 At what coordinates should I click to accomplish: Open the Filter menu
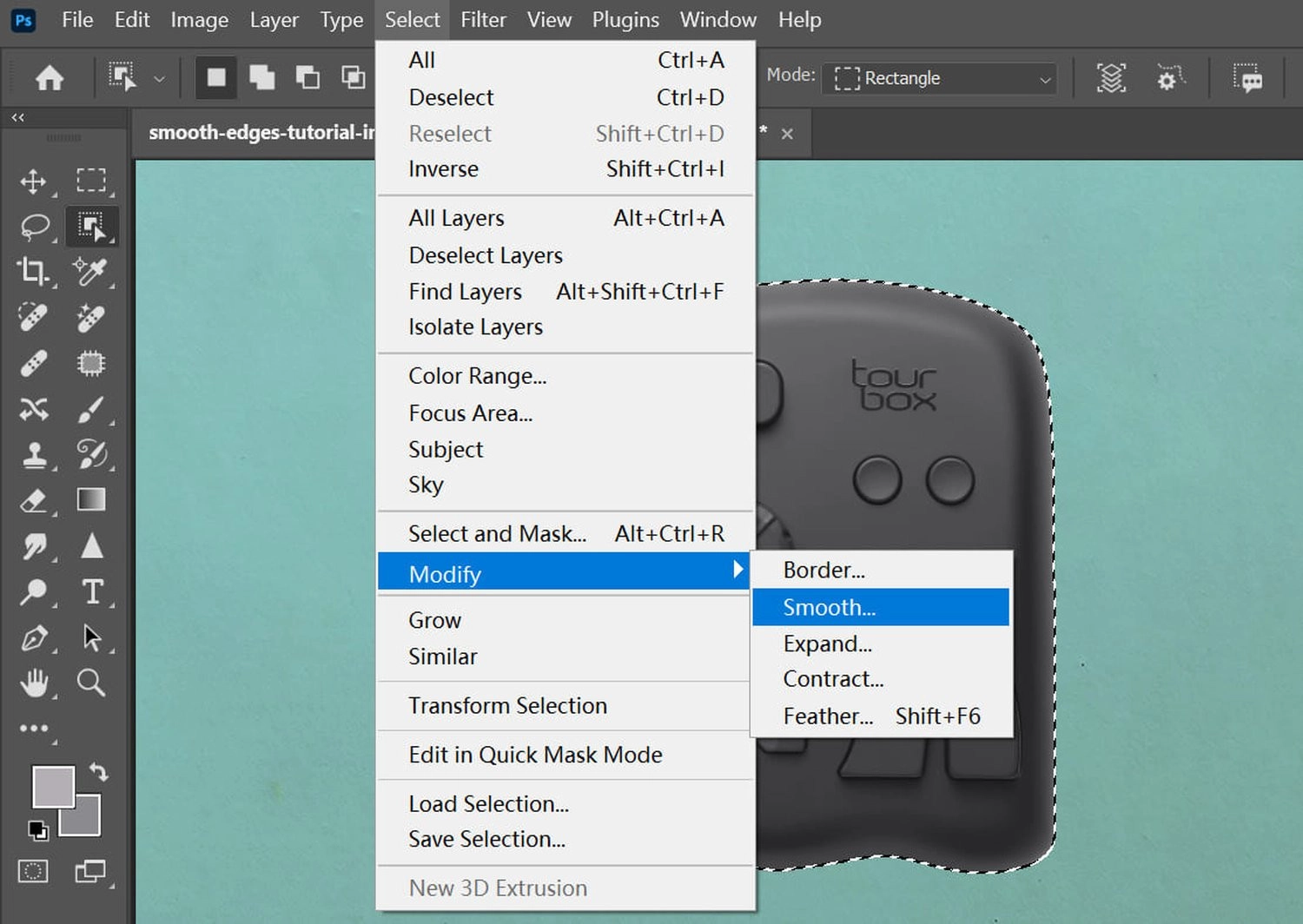483,20
